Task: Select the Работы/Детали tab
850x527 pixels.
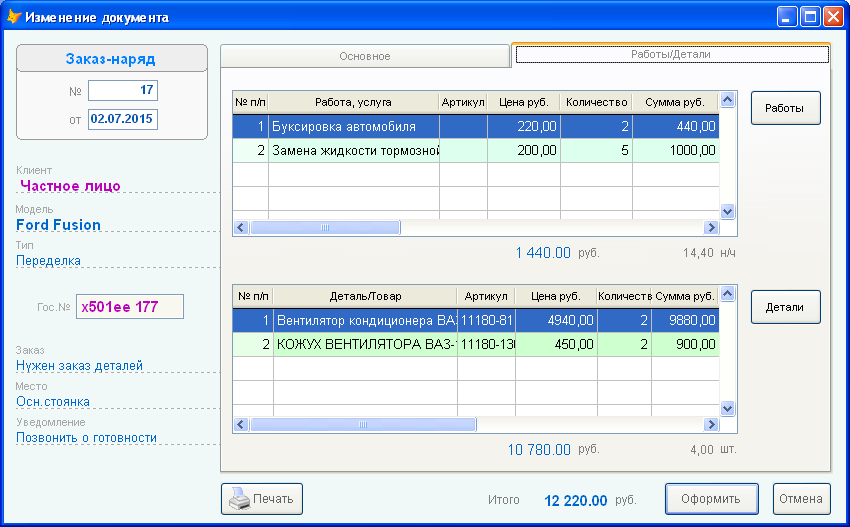Action: click(671, 54)
